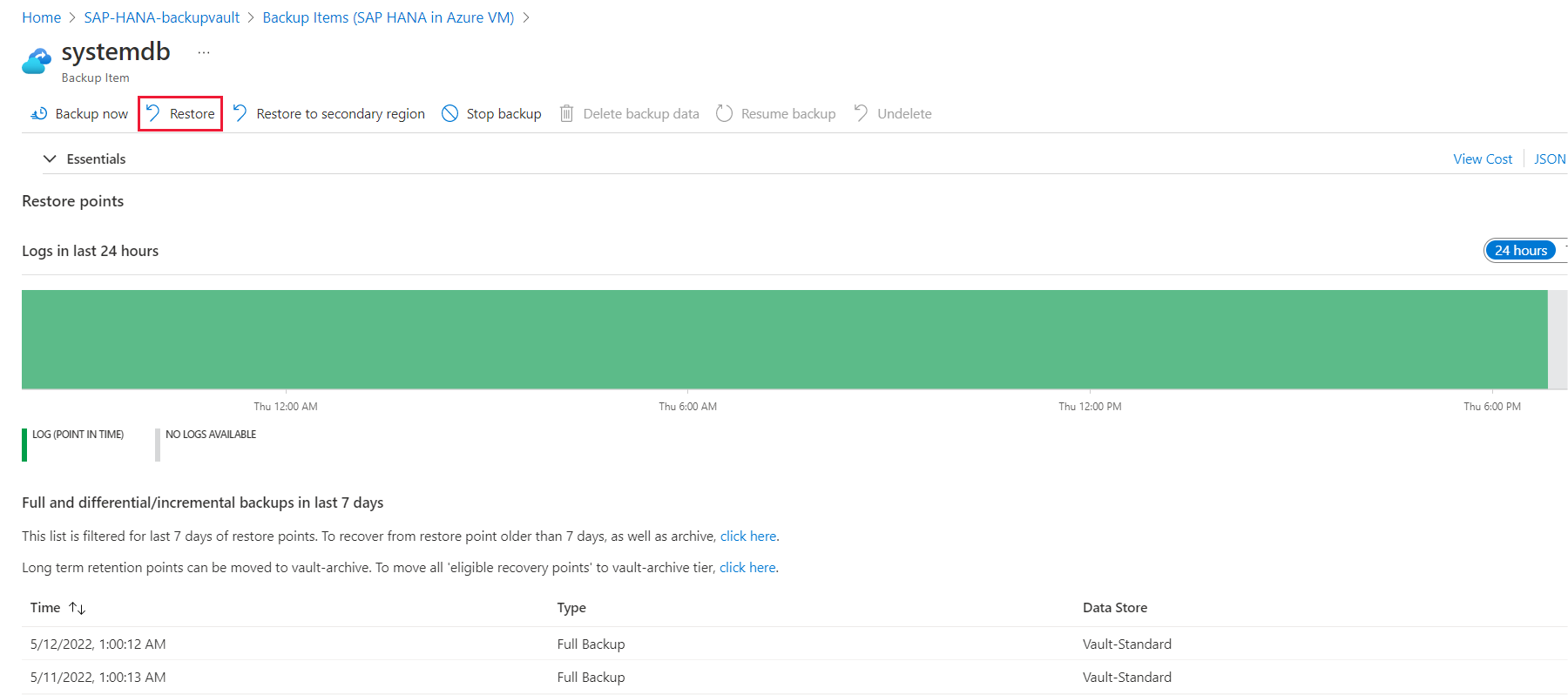Click Backup now label
The width and height of the screenshot is (1568, 695).
point(91,114)
